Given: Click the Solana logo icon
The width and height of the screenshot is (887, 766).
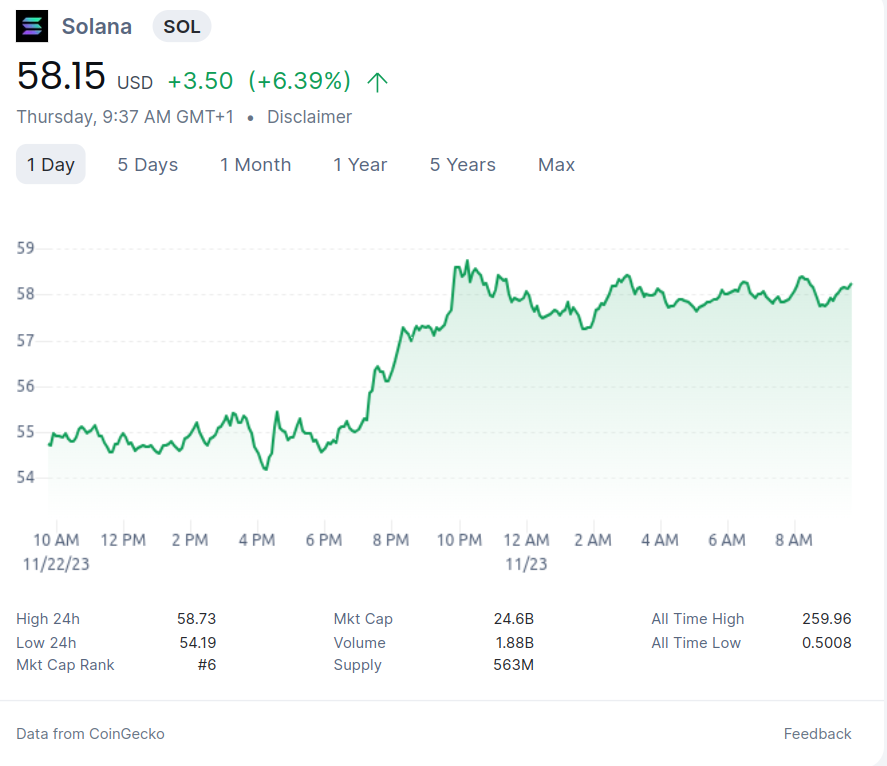Looking at the screenshot, I should point(31,26).
